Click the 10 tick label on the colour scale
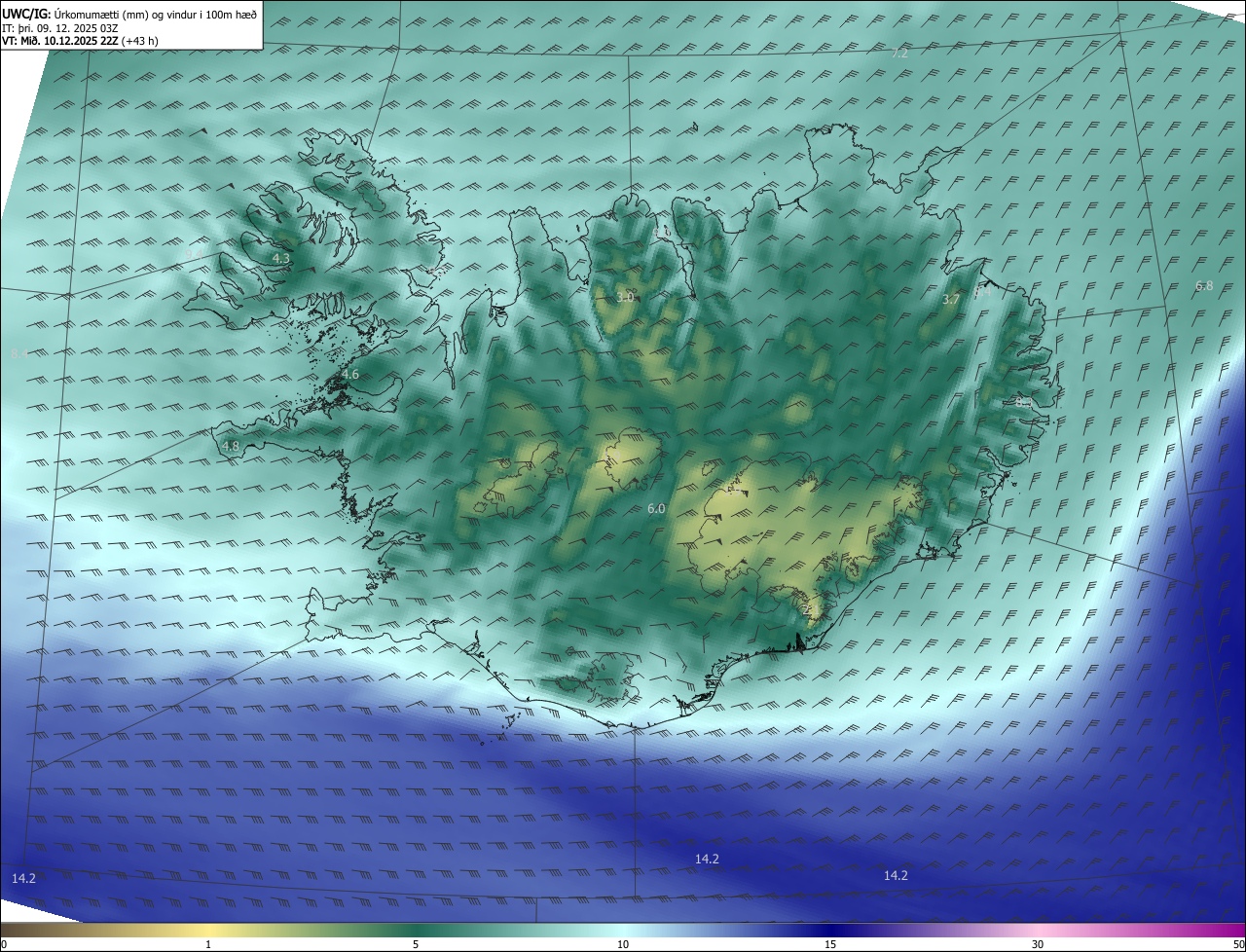 click(x=623, y=944)
